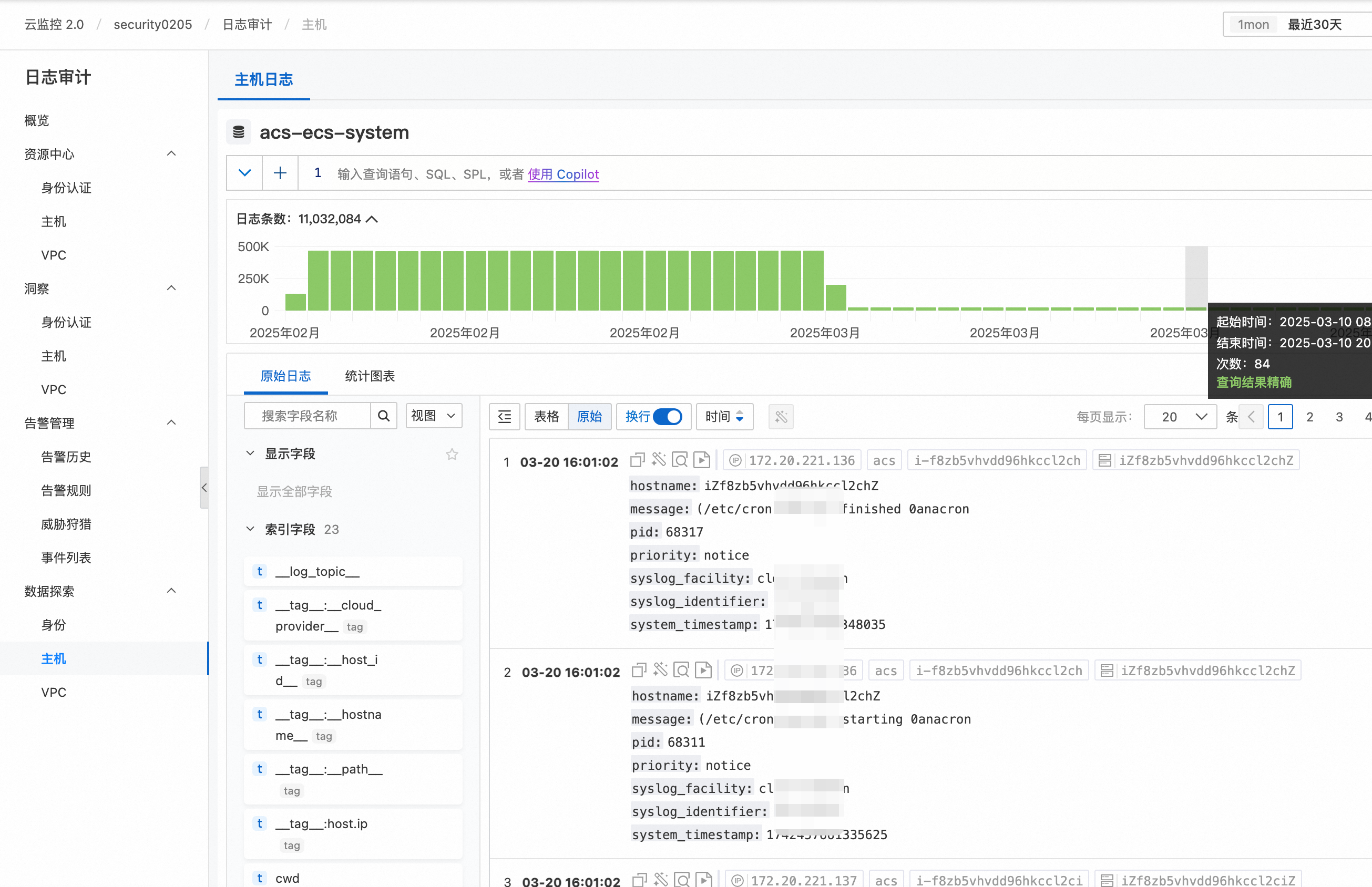The height and width of the screenshot is (887, 1372).
Task: Open 告警规则 in the sidebar
Action: tap(66, 491)
